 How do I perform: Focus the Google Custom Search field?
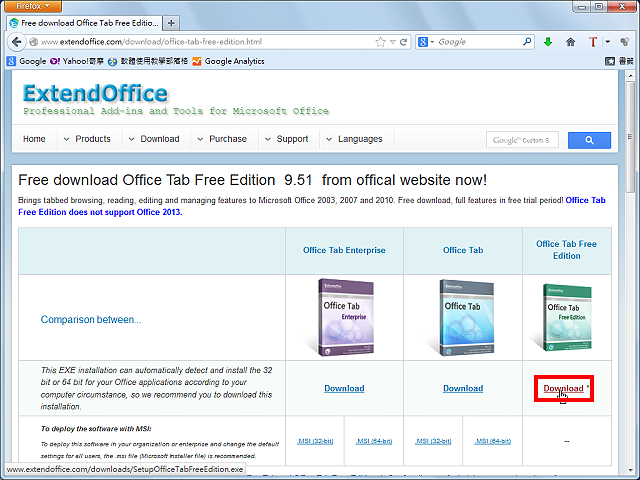(522, 140)
